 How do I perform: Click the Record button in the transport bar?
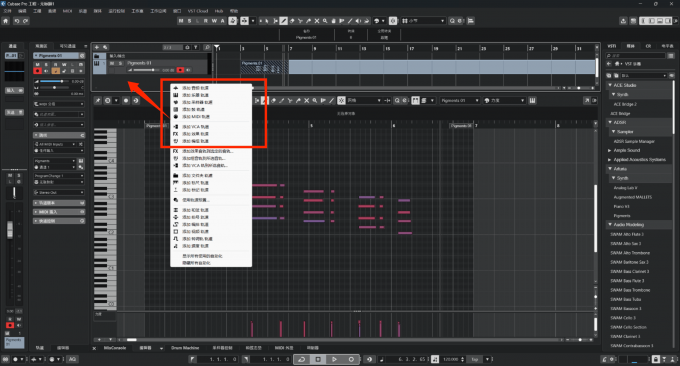pyautogui.click(x=351, y=359)
